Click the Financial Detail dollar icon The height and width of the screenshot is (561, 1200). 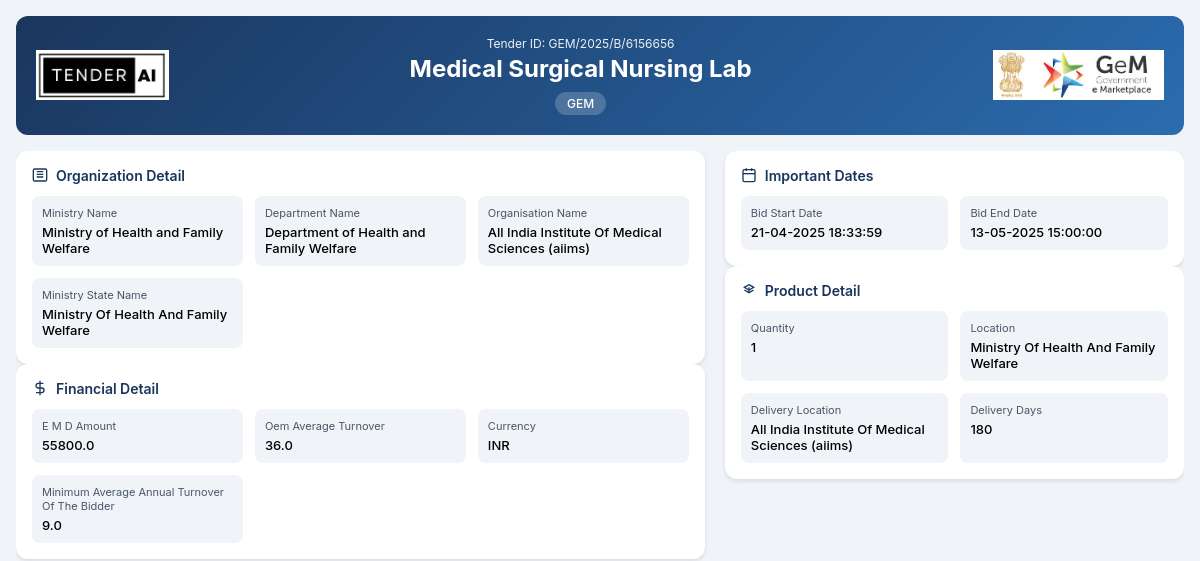click(40, 388)
